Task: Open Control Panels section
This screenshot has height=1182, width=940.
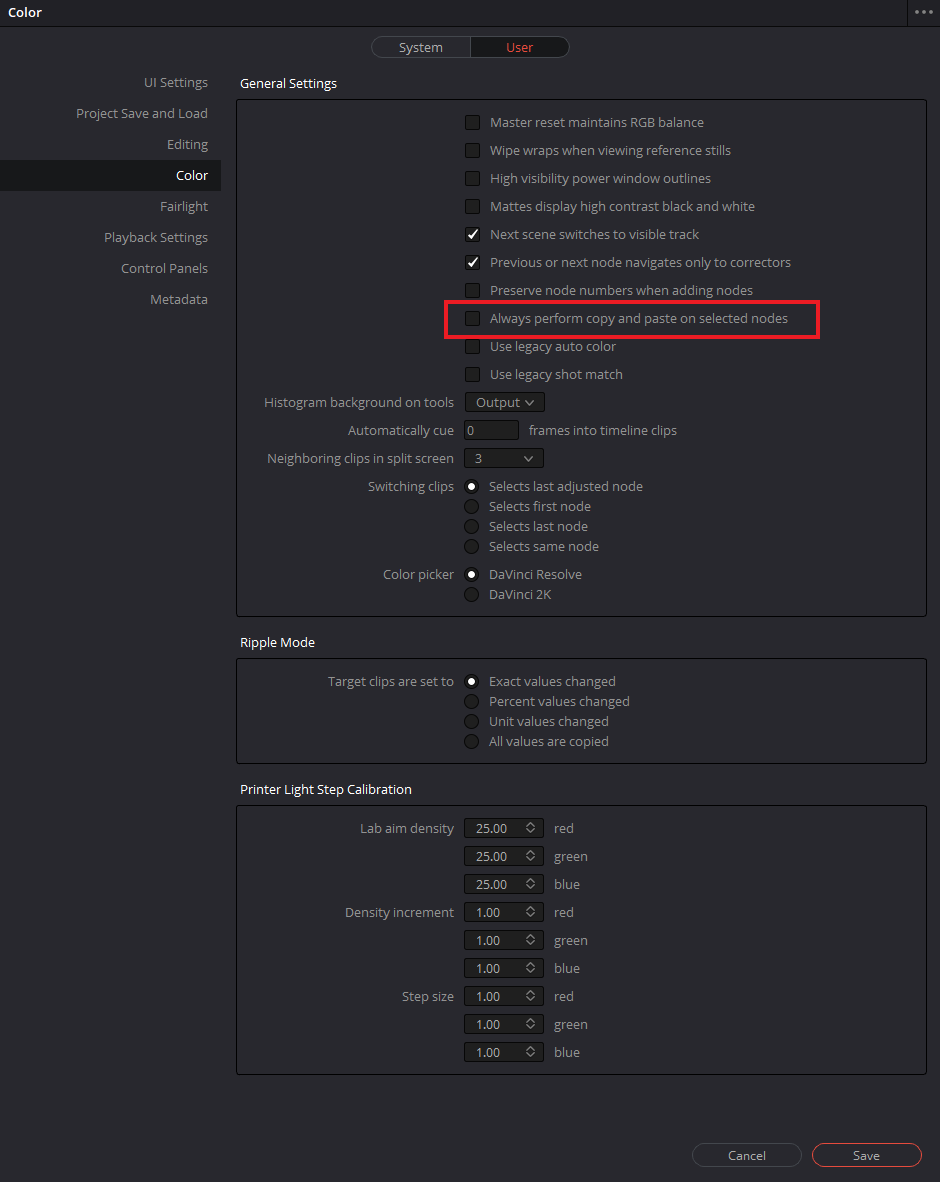Action: [x=164, y=268]
